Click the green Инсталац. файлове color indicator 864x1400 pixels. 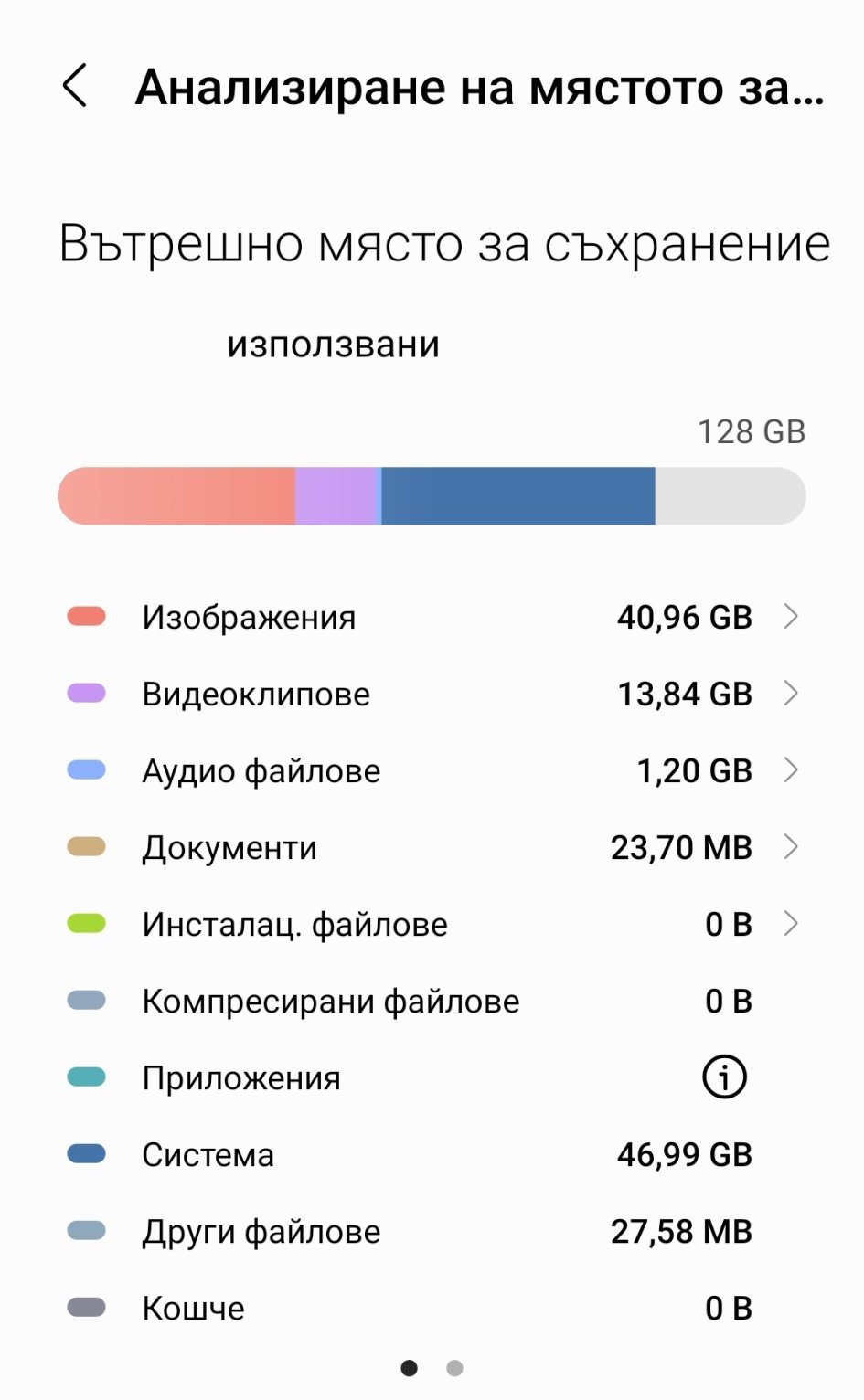point(87,924)
